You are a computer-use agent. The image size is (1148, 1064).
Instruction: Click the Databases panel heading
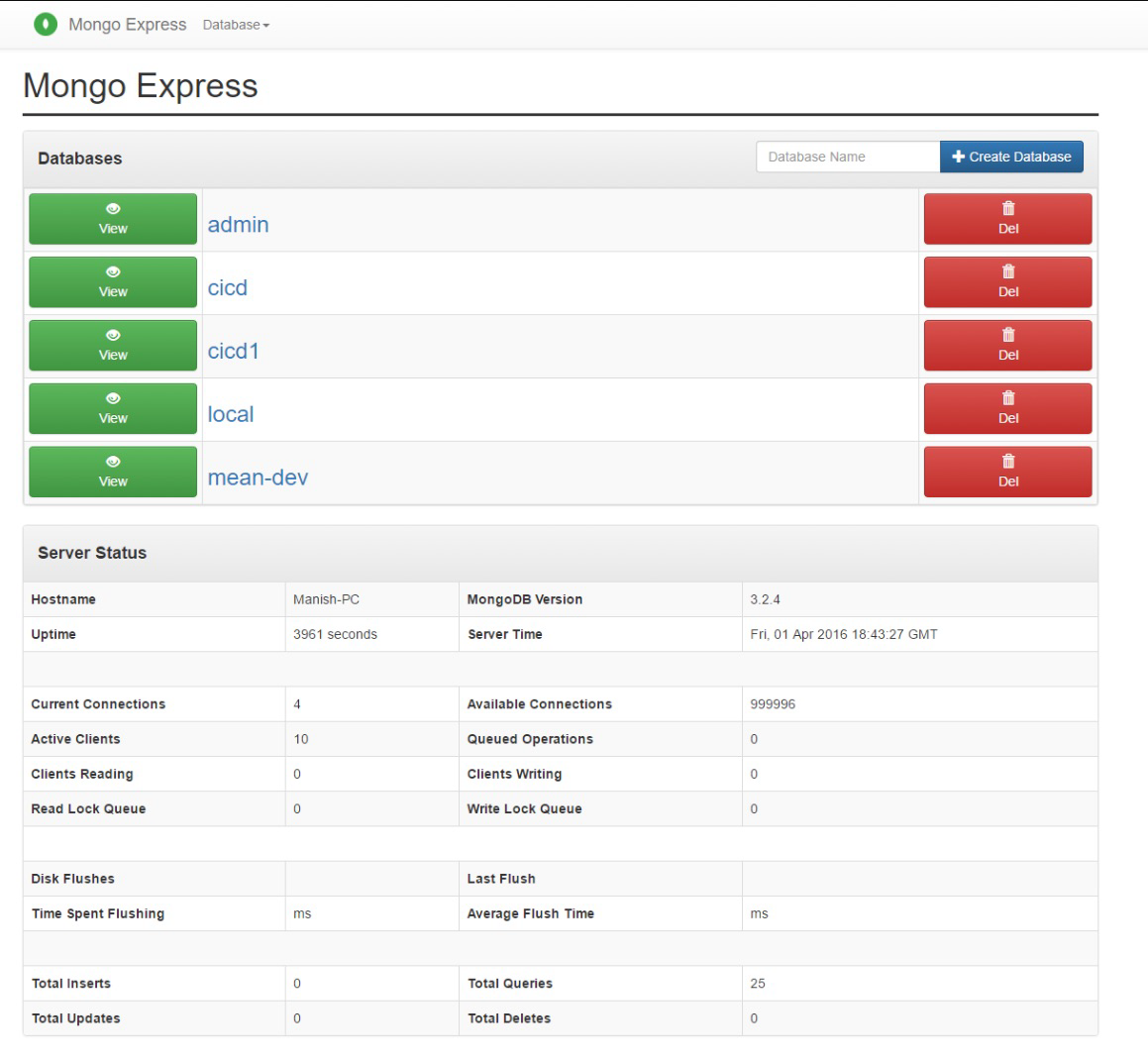click(x=80, y=159)
